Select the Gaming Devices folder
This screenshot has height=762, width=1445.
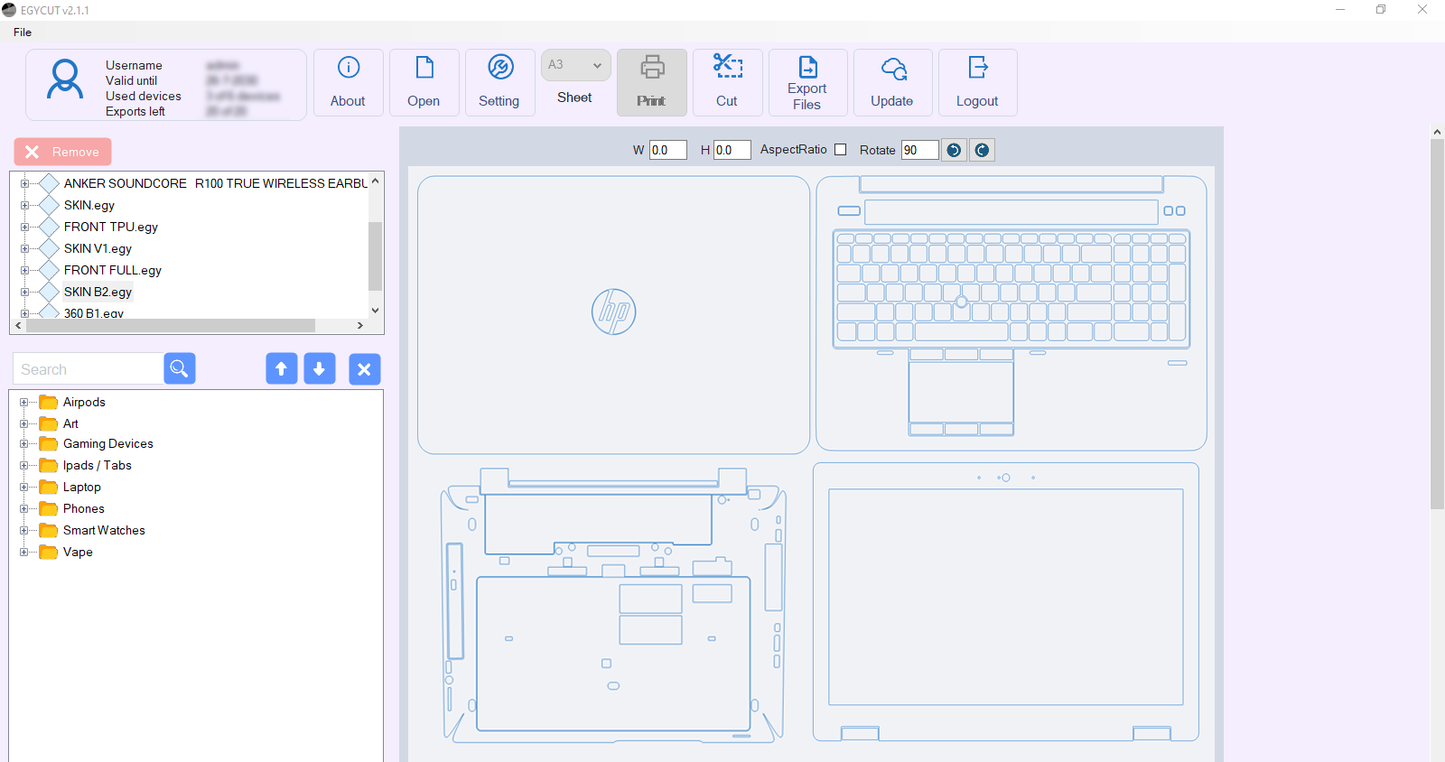[x=108, y=444]
